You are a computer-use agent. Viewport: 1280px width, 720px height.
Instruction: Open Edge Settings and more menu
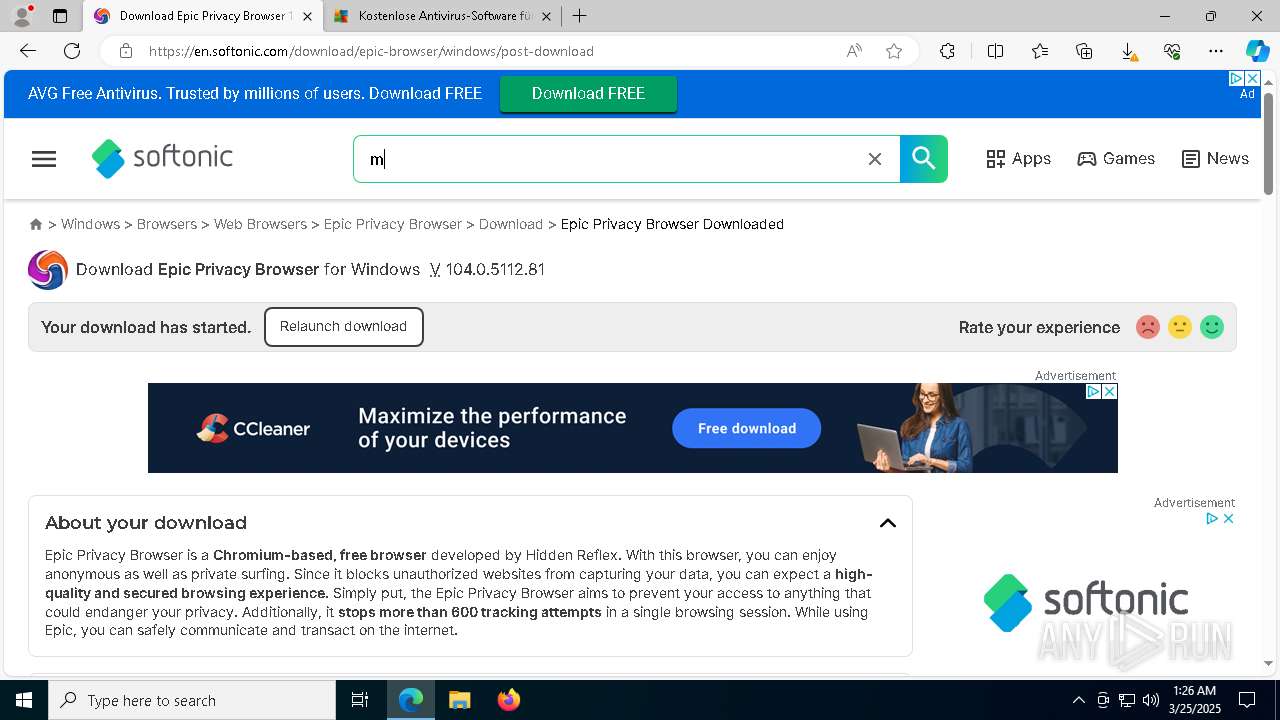(x=1216, y=51)
